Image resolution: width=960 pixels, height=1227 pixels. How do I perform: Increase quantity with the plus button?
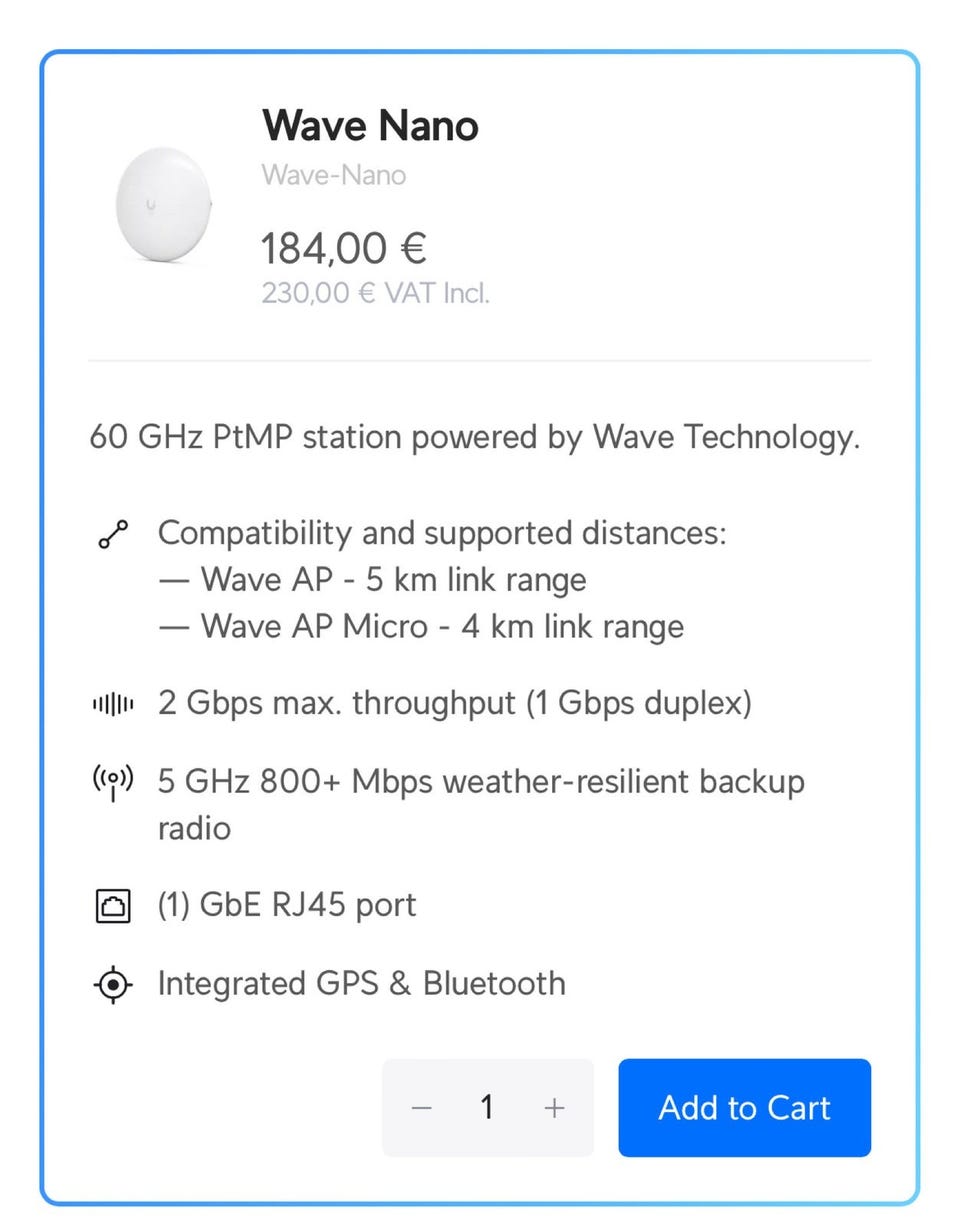coord(554,1108)
